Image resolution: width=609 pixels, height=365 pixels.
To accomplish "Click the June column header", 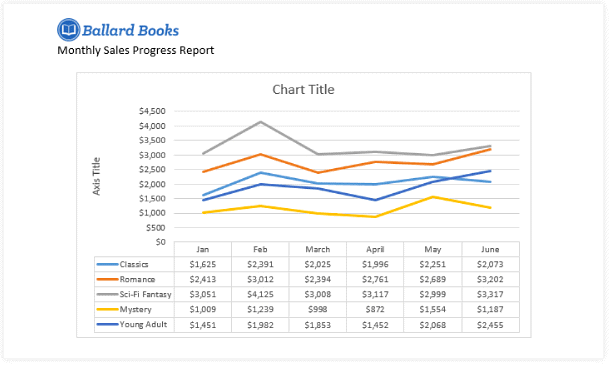I will [x=491, y=249].
